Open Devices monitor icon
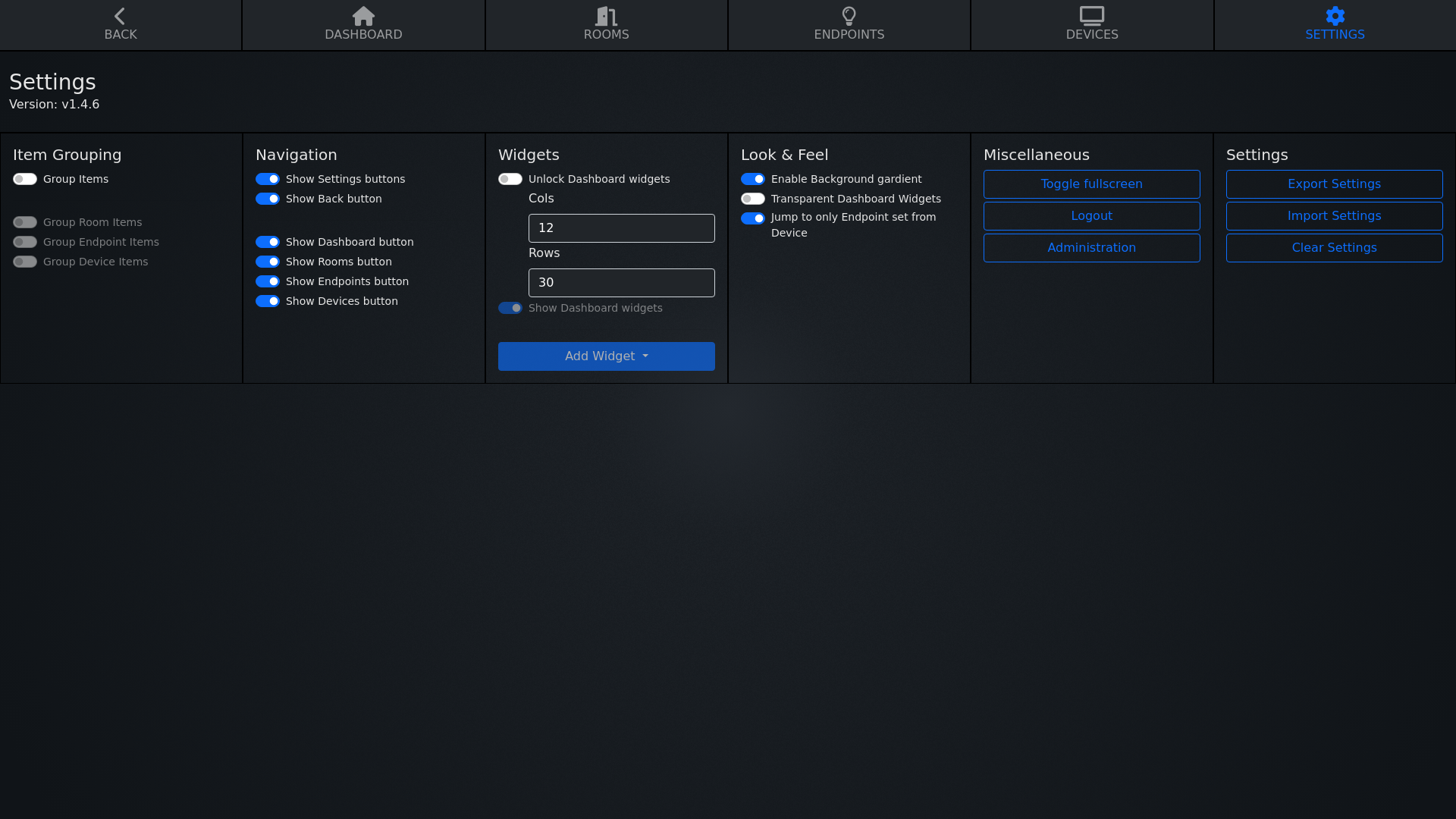 point(1091,16)
